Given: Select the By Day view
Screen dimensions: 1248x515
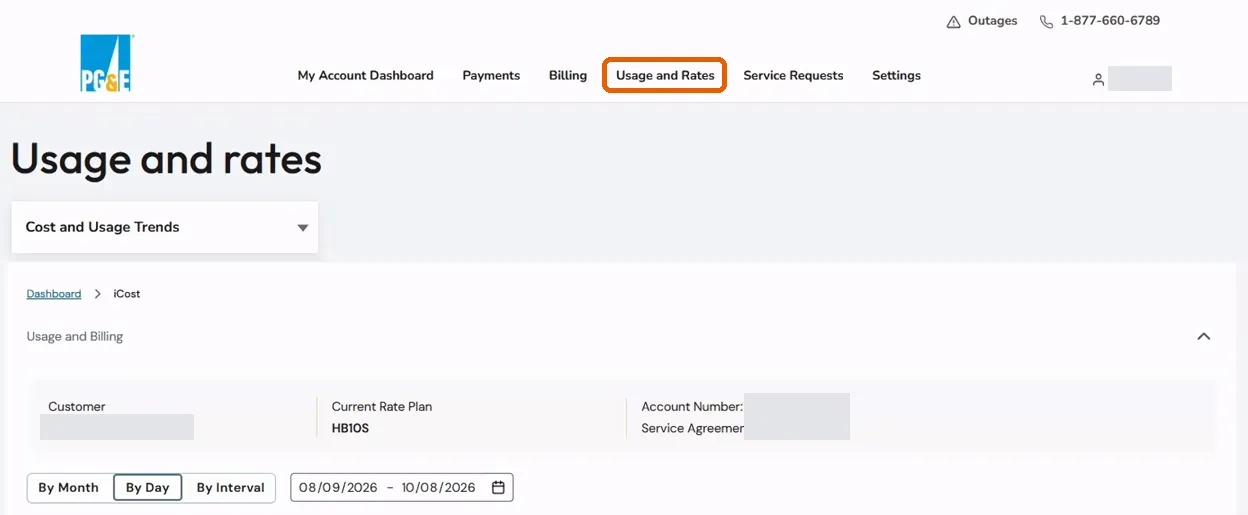Looking at the screenshot, I should (147, 488).
